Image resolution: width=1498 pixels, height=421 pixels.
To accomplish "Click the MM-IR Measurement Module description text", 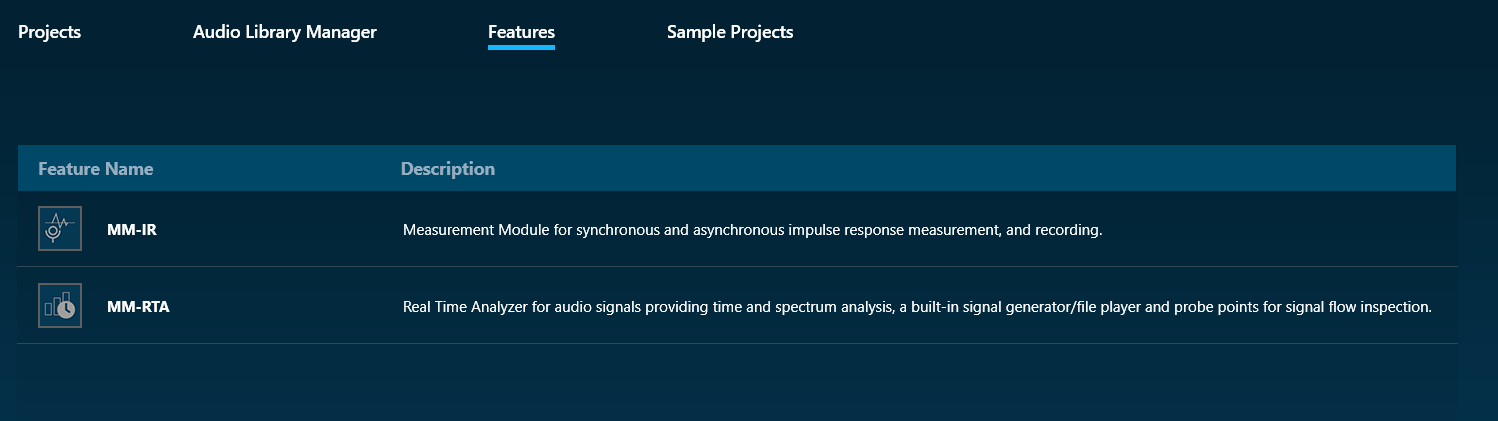I will tap(752, 230).
